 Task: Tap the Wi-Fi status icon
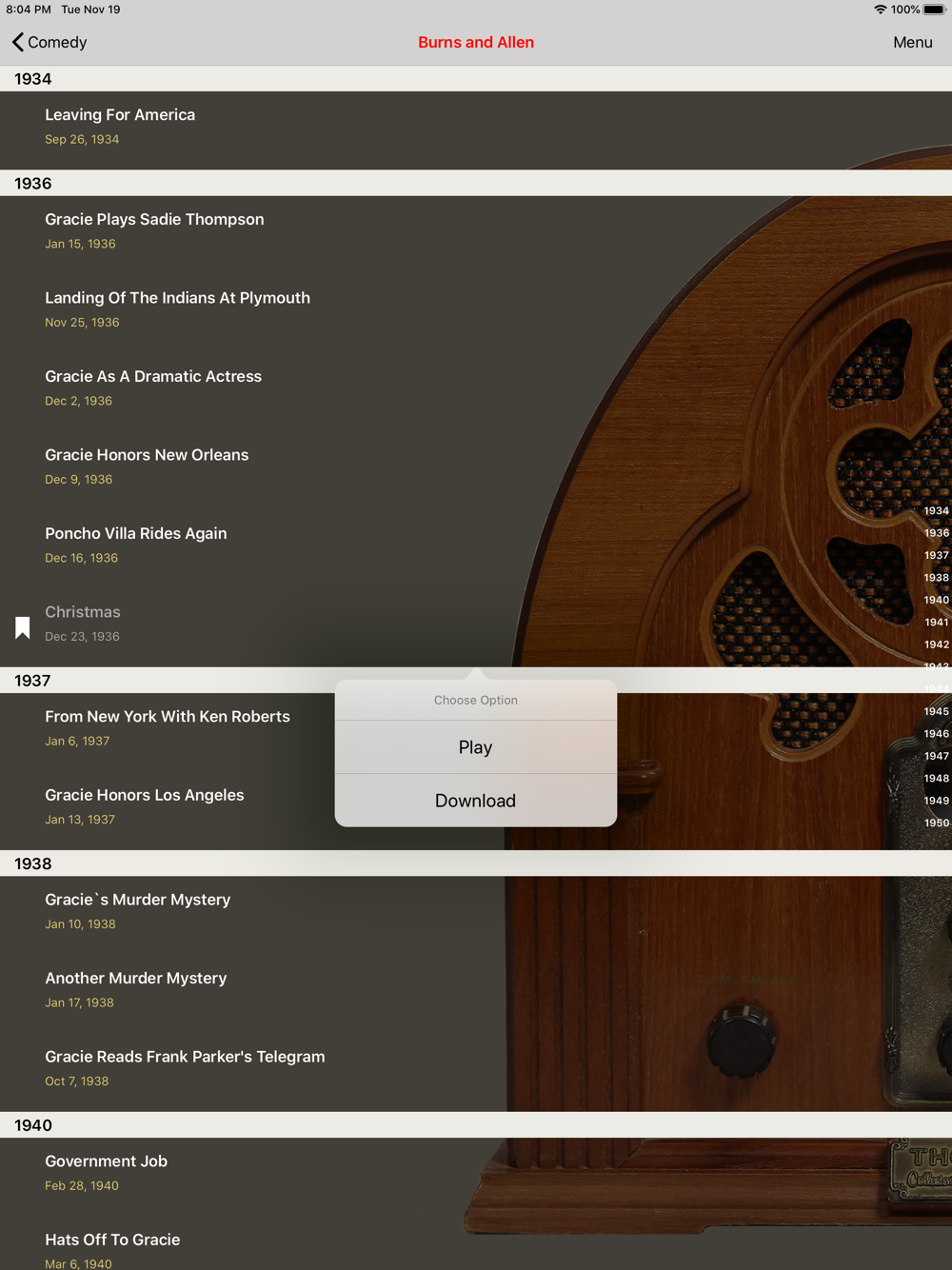[x=880, y=10]
